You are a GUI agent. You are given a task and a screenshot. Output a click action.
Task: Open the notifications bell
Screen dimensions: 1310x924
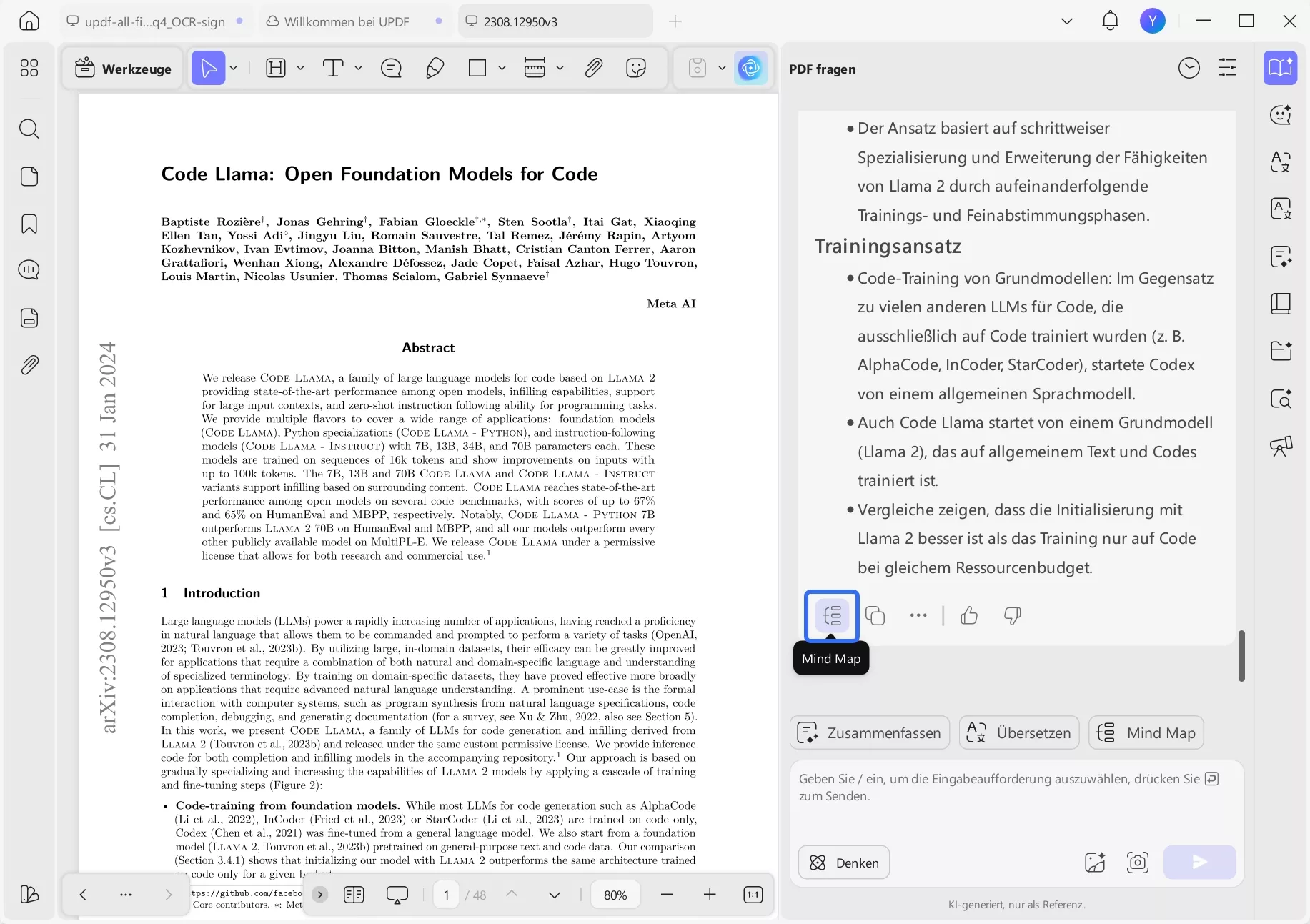(x=1110, y=21)
